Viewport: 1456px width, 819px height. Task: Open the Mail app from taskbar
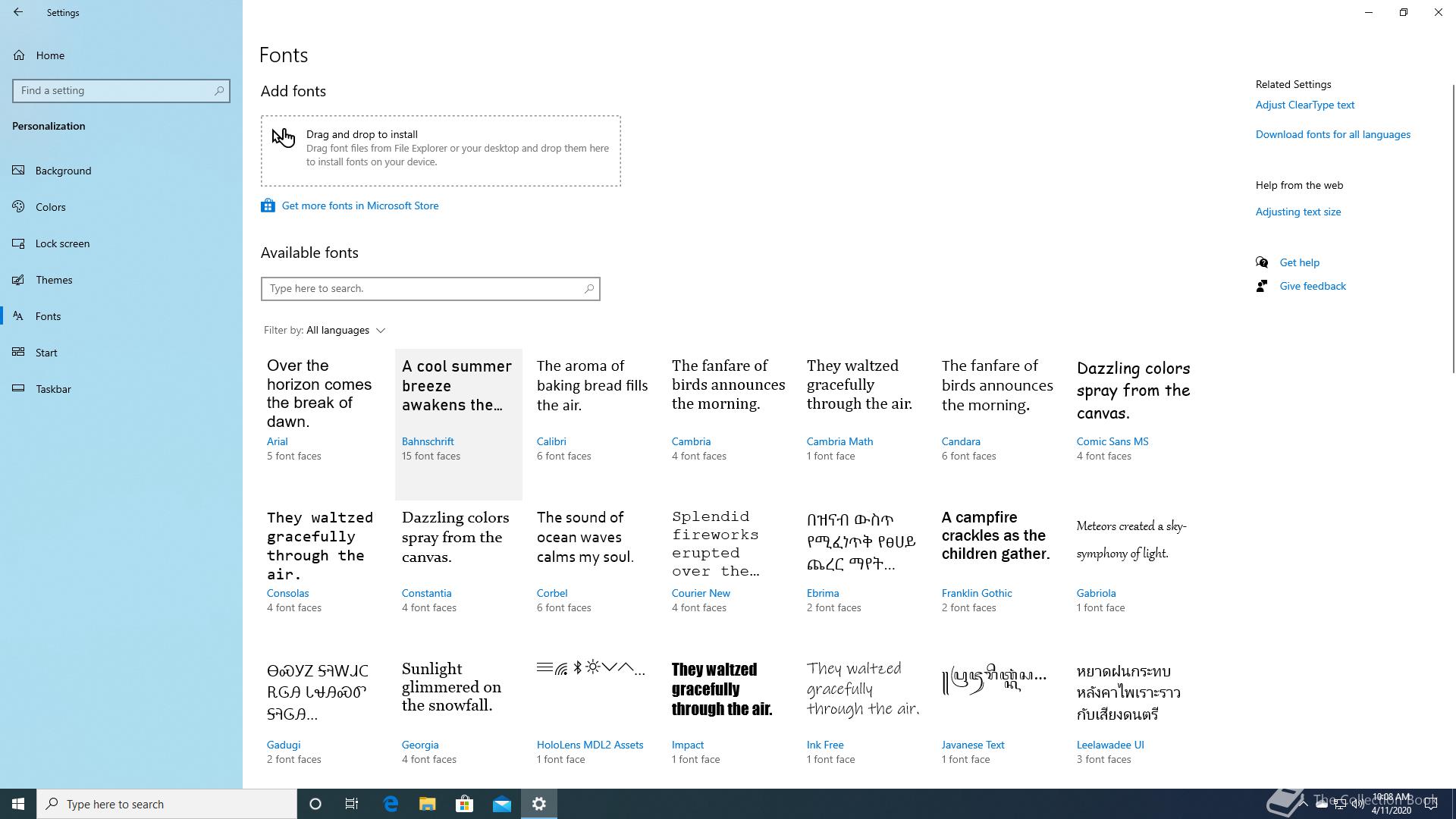click(502, 804)
